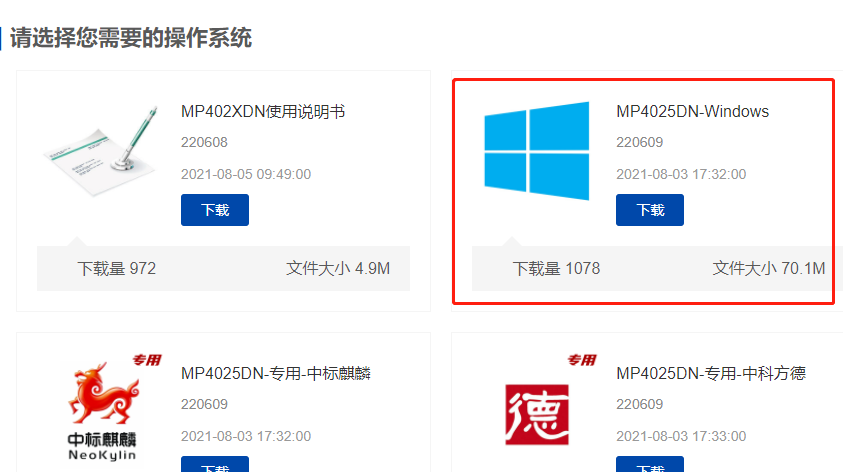Click version 220609 in the Windows card
The width and height of the screenshot is (843, 472).
click(x=640, y=142)
